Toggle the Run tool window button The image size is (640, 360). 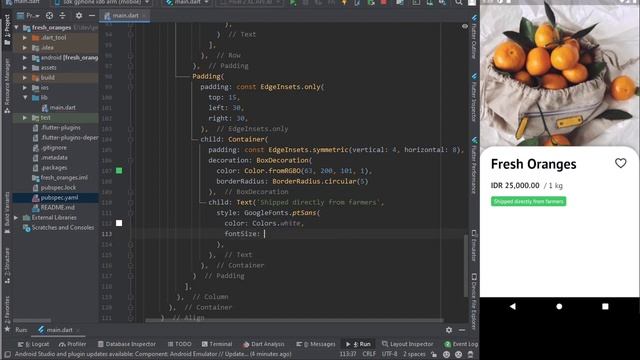[x=358, y=344]
